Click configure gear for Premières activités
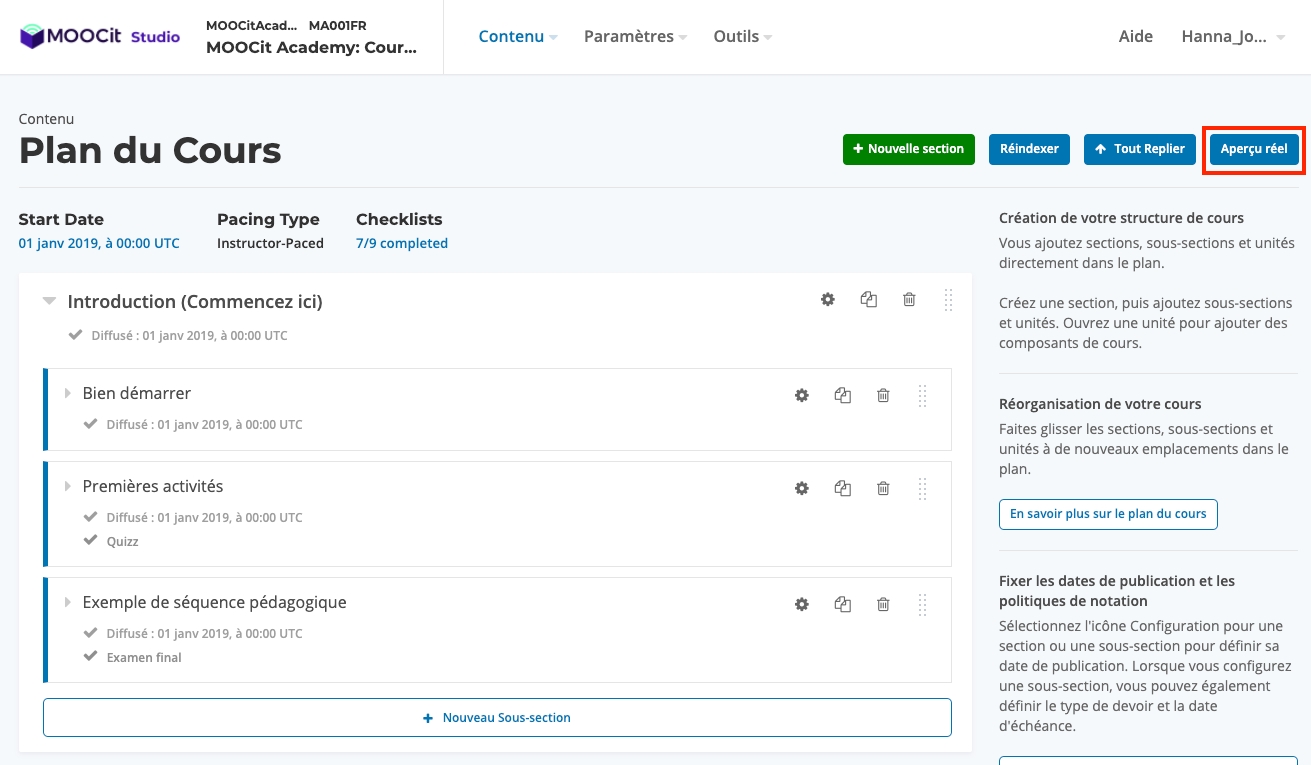Image resolution: width=1311 pixels, height=765 pixels. point(801,488)
